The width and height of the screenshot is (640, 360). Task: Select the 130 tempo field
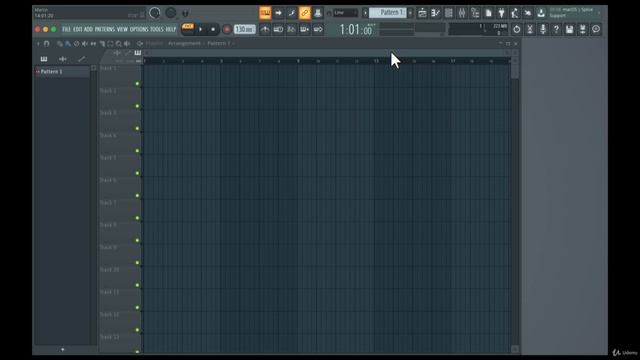click(x=245, y=29)
